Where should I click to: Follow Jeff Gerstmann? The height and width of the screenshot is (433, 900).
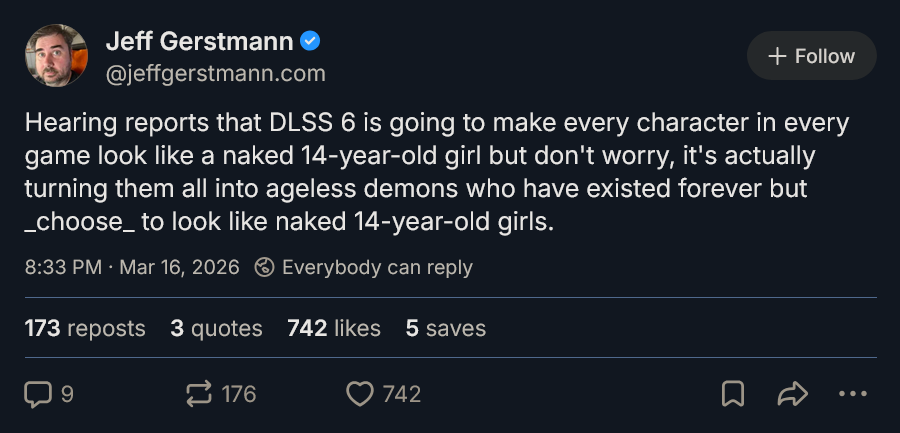(x=812, y=56)
